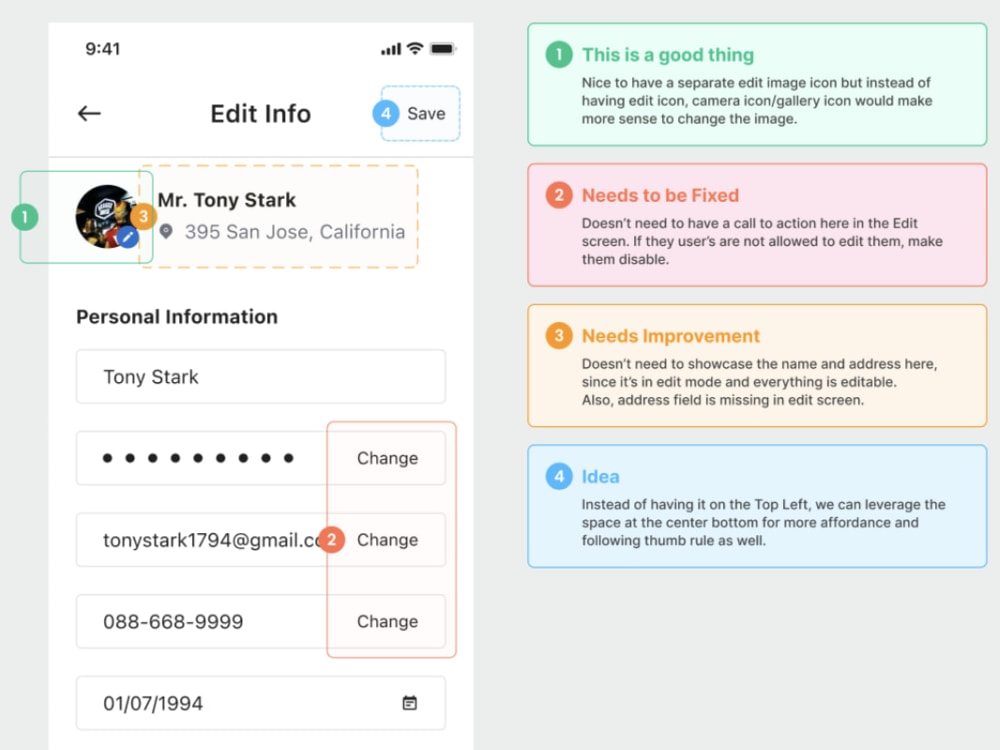Open the calendar date picker icon
Image resolution: width=1000 pixels, height=750 pixels.
tap(409, 703)
